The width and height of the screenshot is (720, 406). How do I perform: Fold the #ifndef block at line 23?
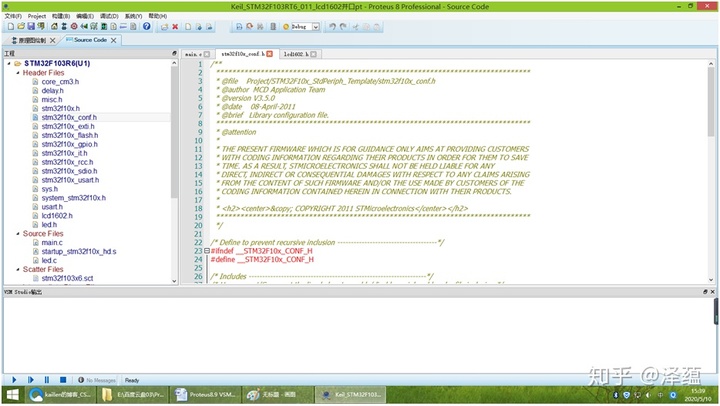tap(207, 251)
